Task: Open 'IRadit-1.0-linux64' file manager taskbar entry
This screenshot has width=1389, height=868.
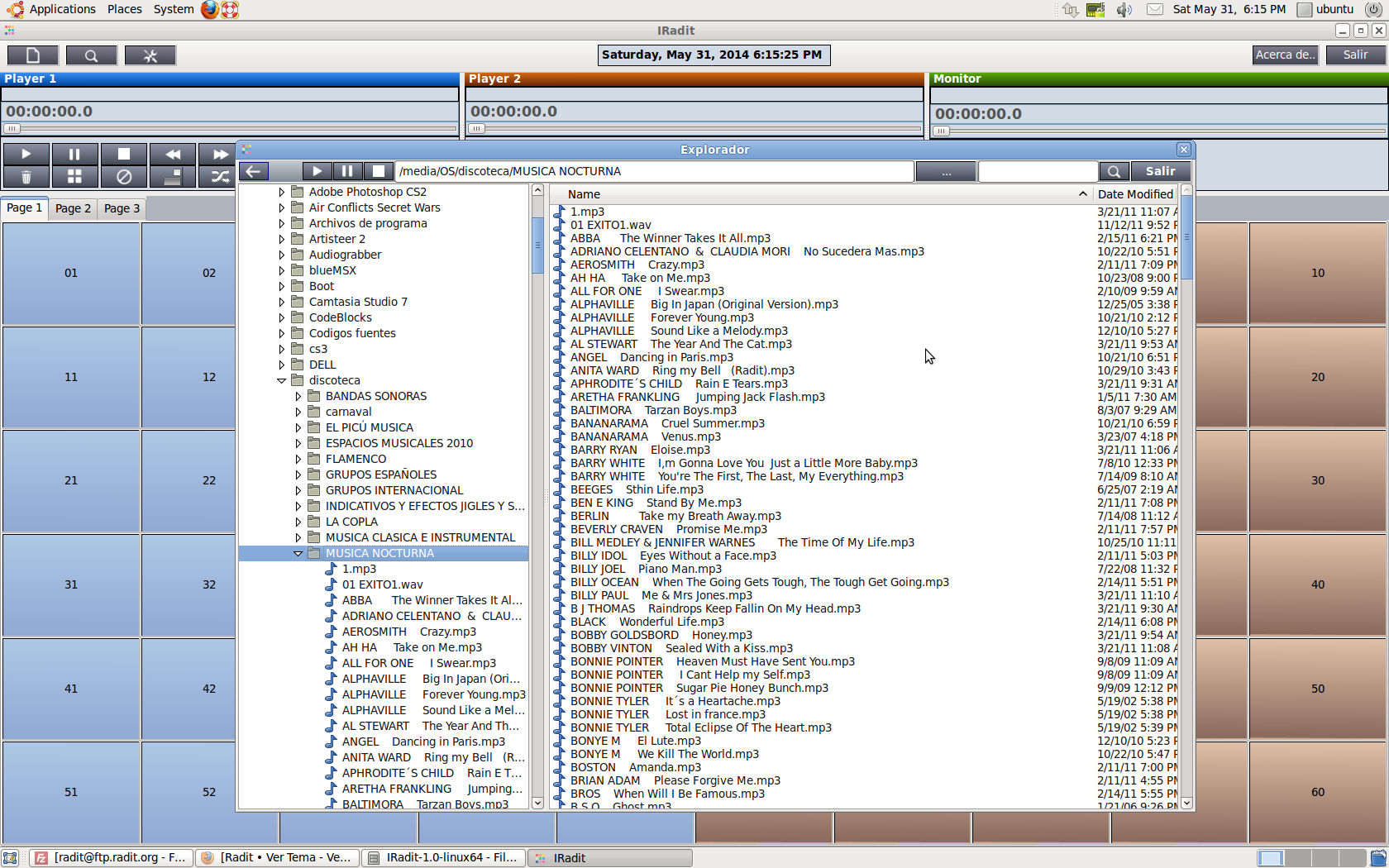Action: click(x=443, y=857)
